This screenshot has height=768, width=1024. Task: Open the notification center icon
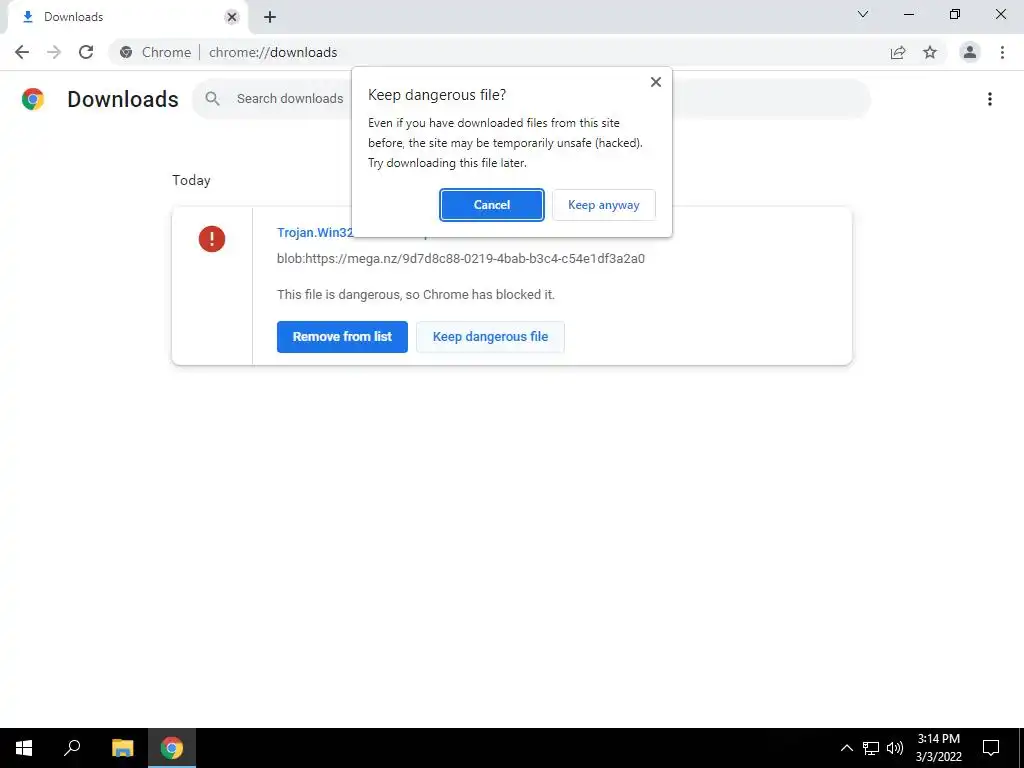[991, 748]
